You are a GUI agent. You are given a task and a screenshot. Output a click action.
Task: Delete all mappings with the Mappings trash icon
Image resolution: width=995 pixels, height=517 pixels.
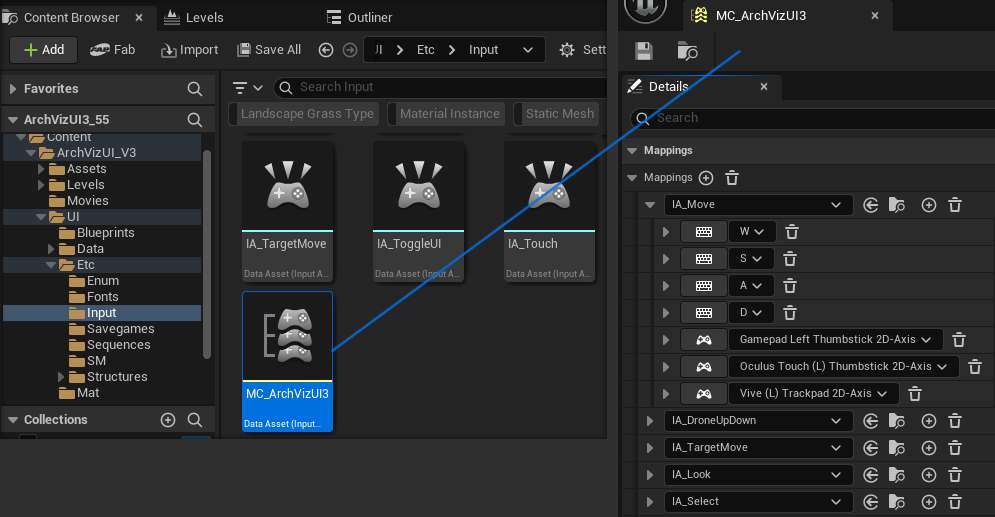pos(732,178)
